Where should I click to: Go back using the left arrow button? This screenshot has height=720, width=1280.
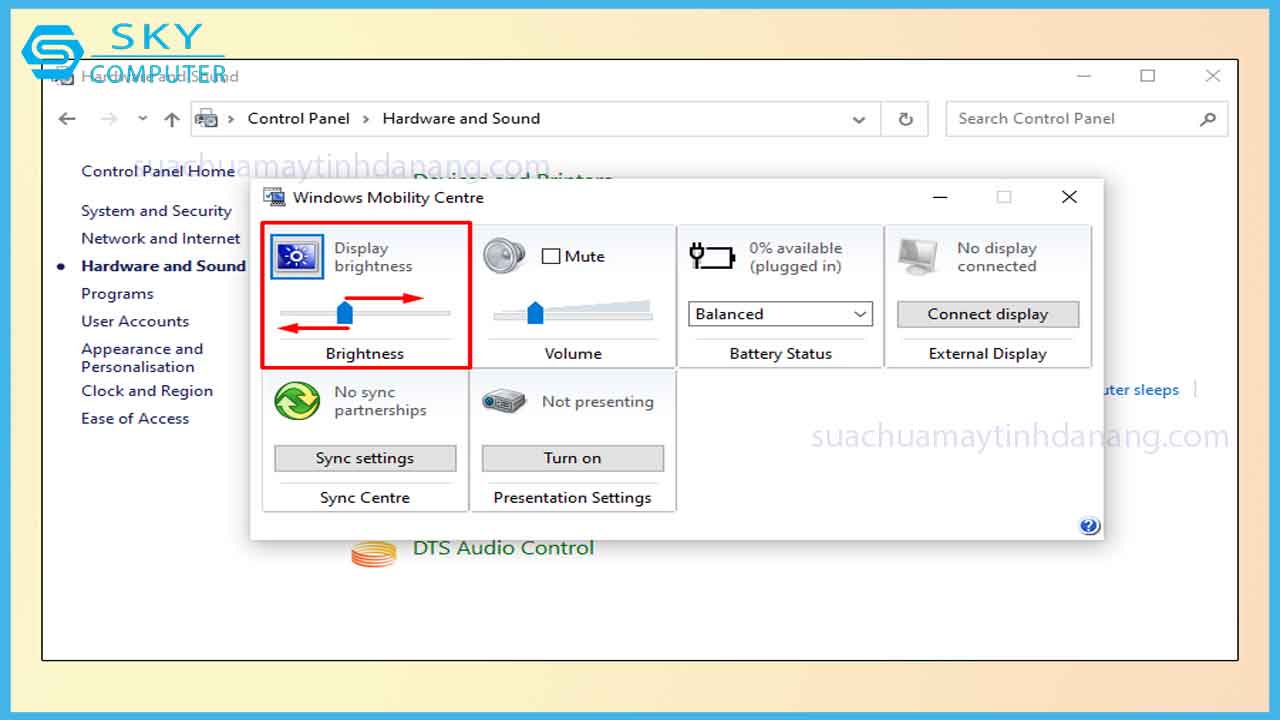point(67,119)
